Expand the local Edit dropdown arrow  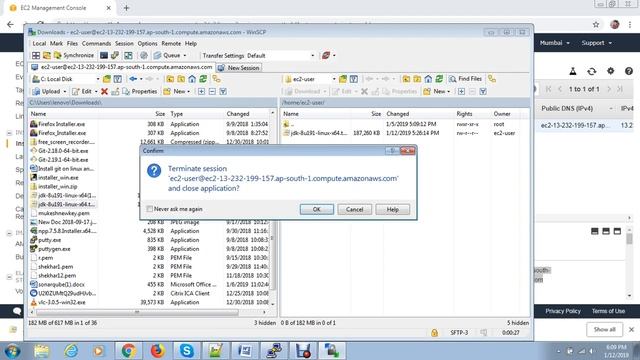96,91
